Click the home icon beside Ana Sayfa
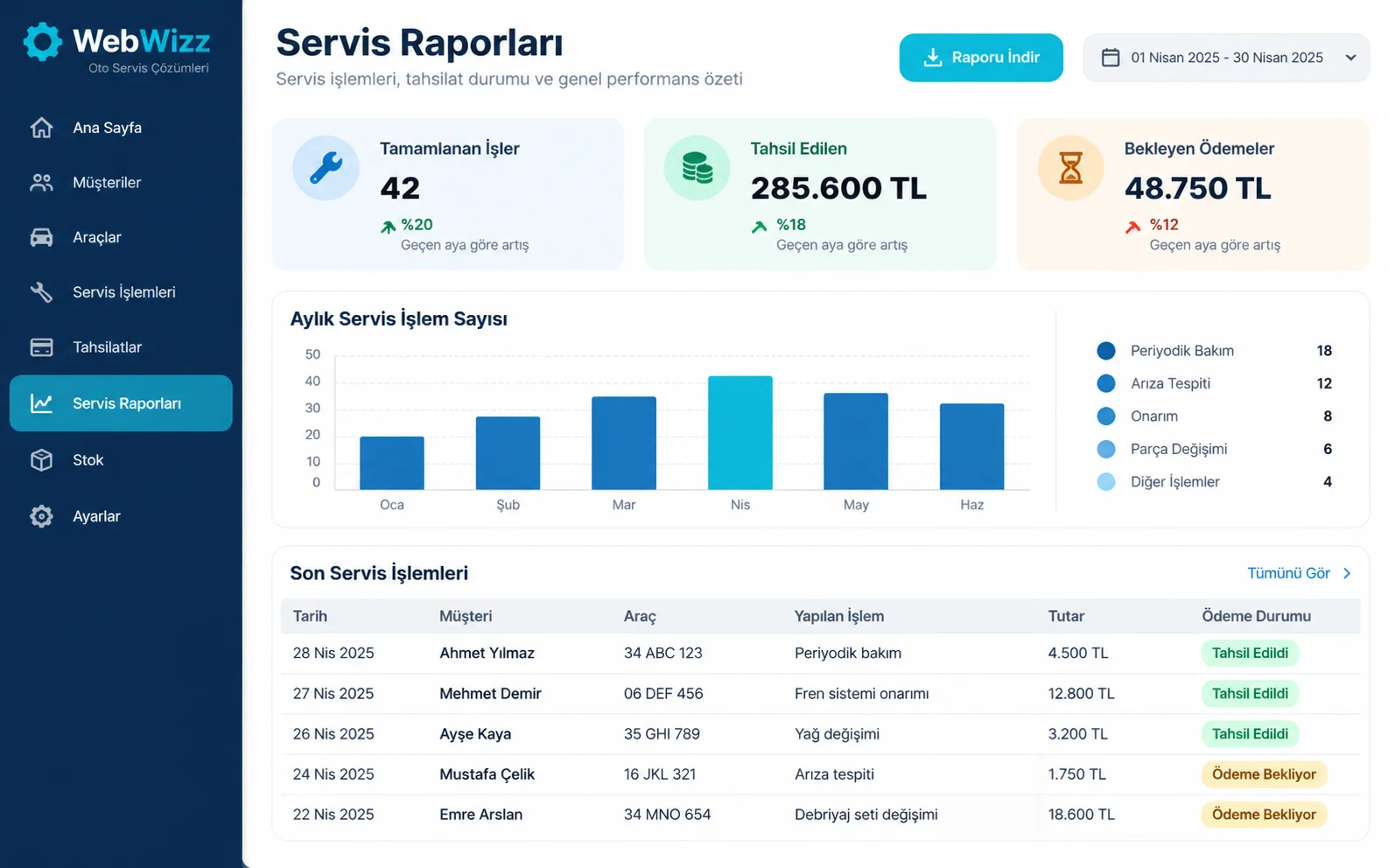Image resolution: width=1388 pixels, height=868 pixels. pos(41,128)
